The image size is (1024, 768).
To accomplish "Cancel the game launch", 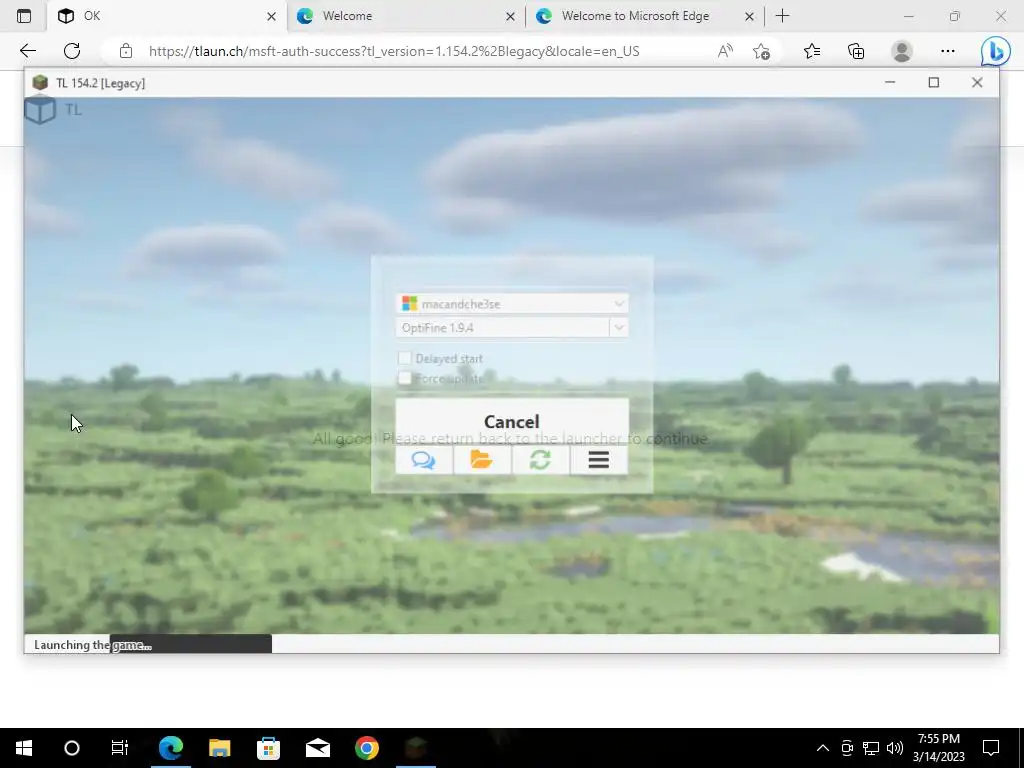I will (512, 422).
